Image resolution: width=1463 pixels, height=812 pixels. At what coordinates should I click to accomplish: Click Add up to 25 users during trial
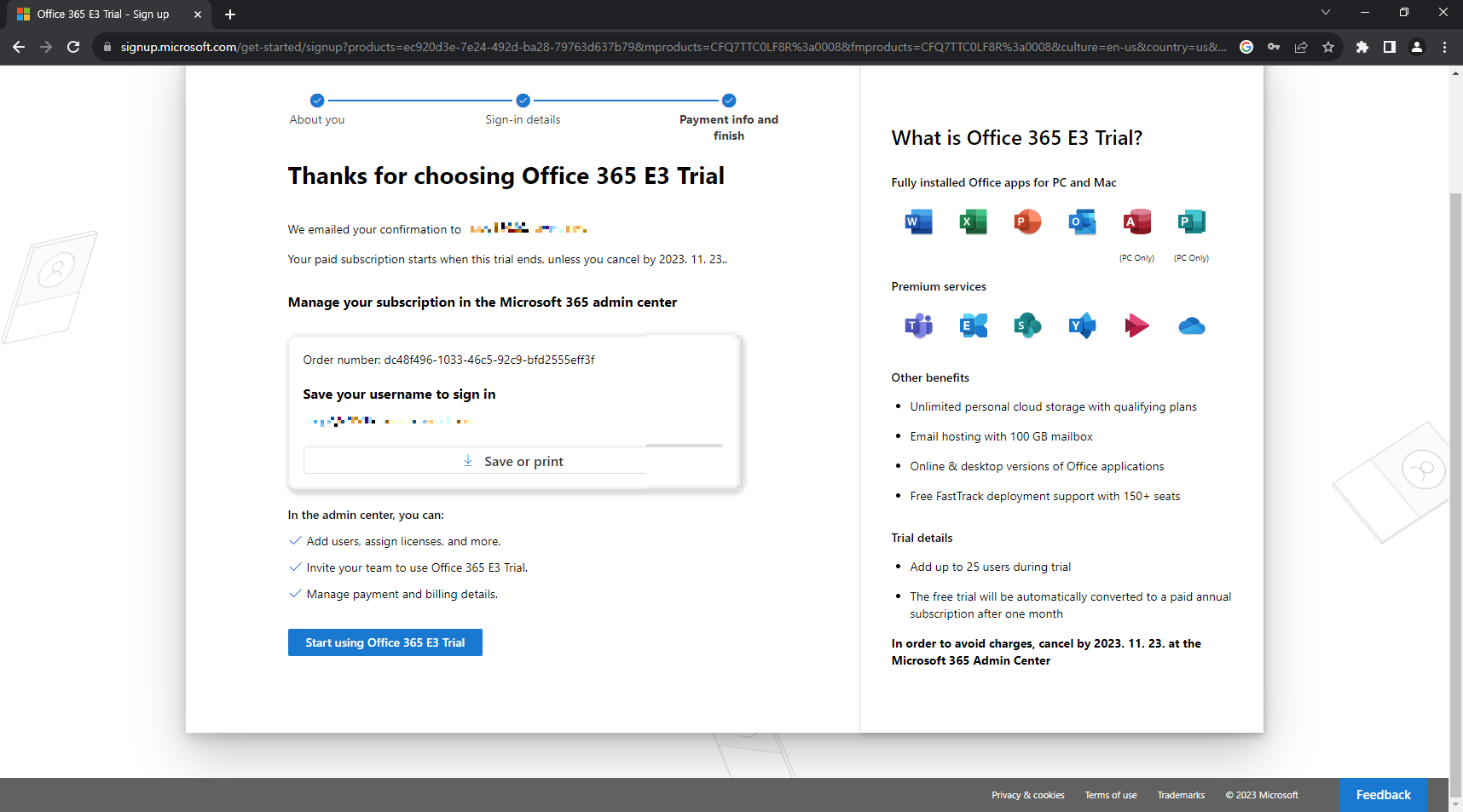click(990, 567)
